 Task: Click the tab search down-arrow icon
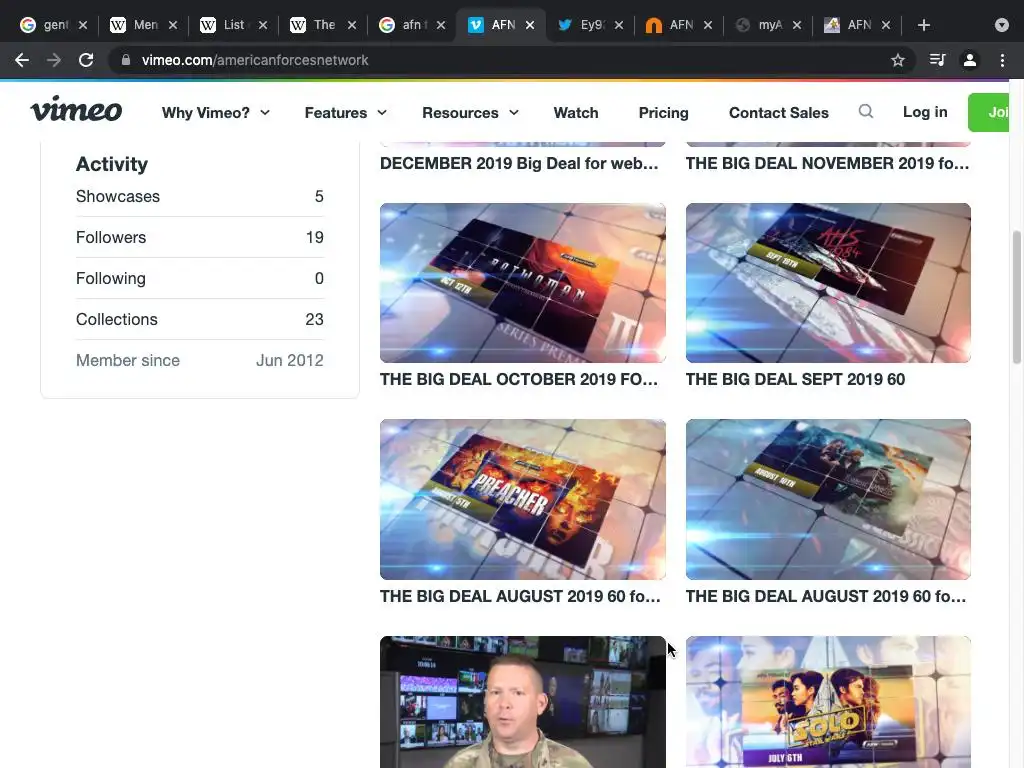coord(1002,25)
